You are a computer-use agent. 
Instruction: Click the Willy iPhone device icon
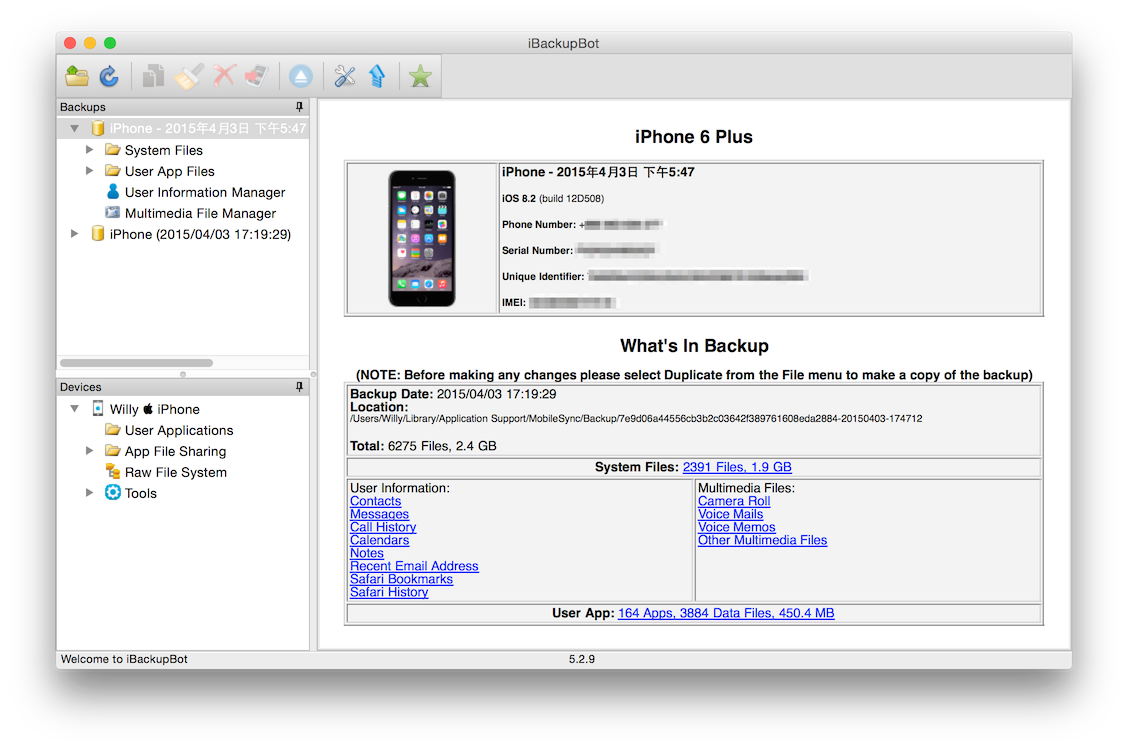[x=98, y=409]
